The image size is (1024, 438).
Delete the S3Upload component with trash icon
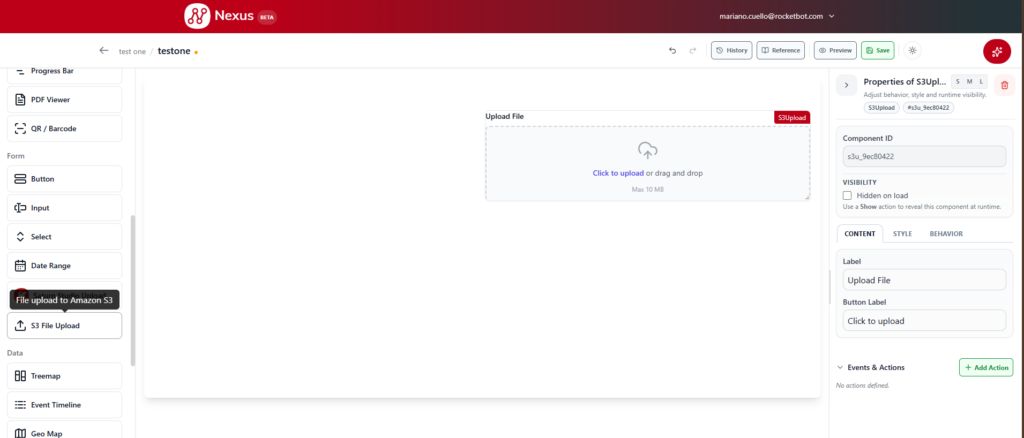coord(1004,86)
